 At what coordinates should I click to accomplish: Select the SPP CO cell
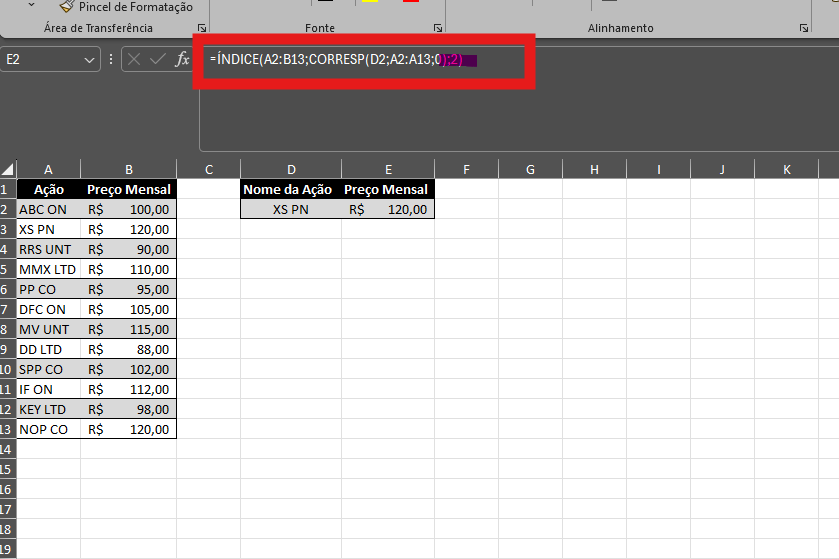tap(49, 370)
